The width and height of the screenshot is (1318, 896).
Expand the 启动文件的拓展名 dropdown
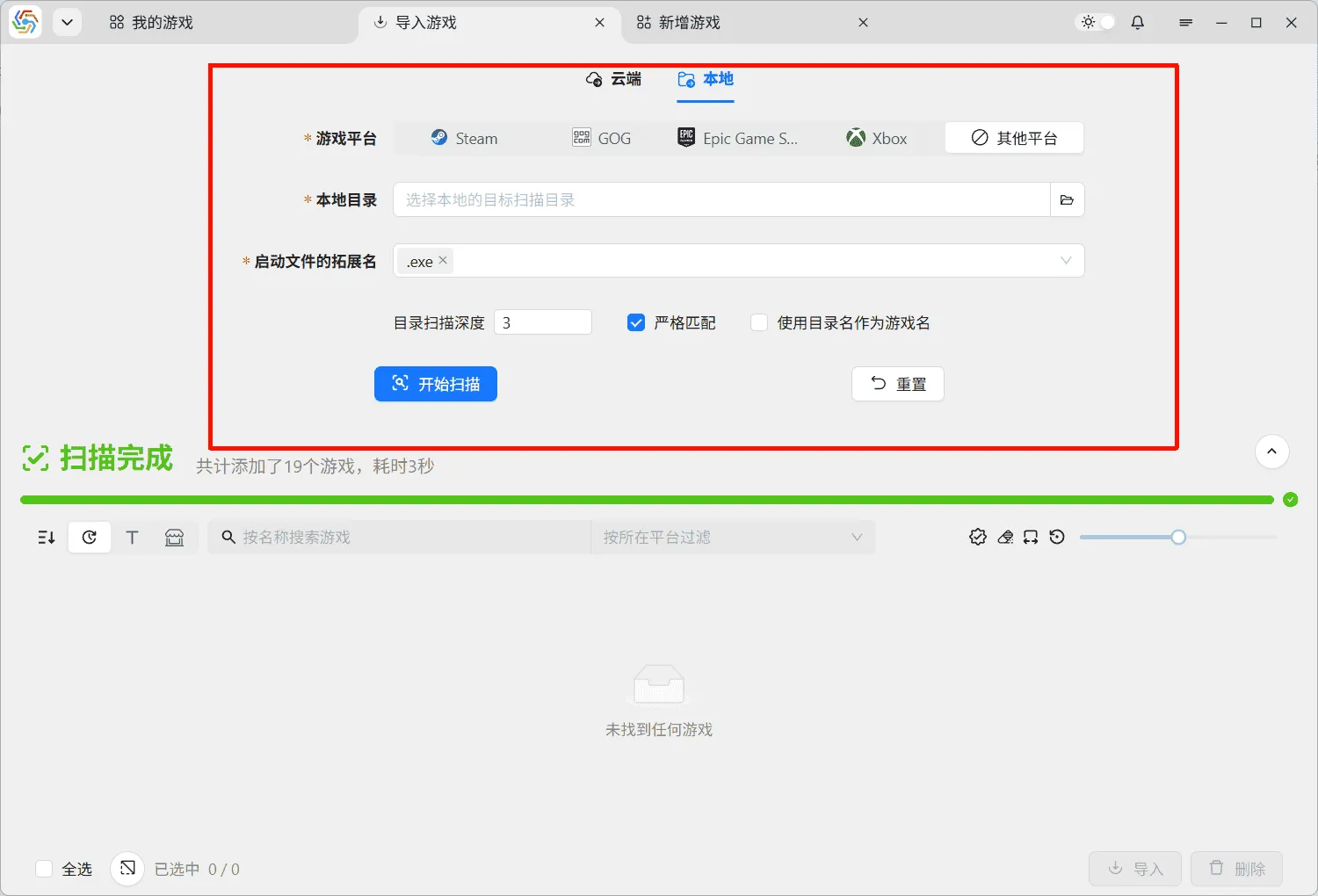[1065, 261]
